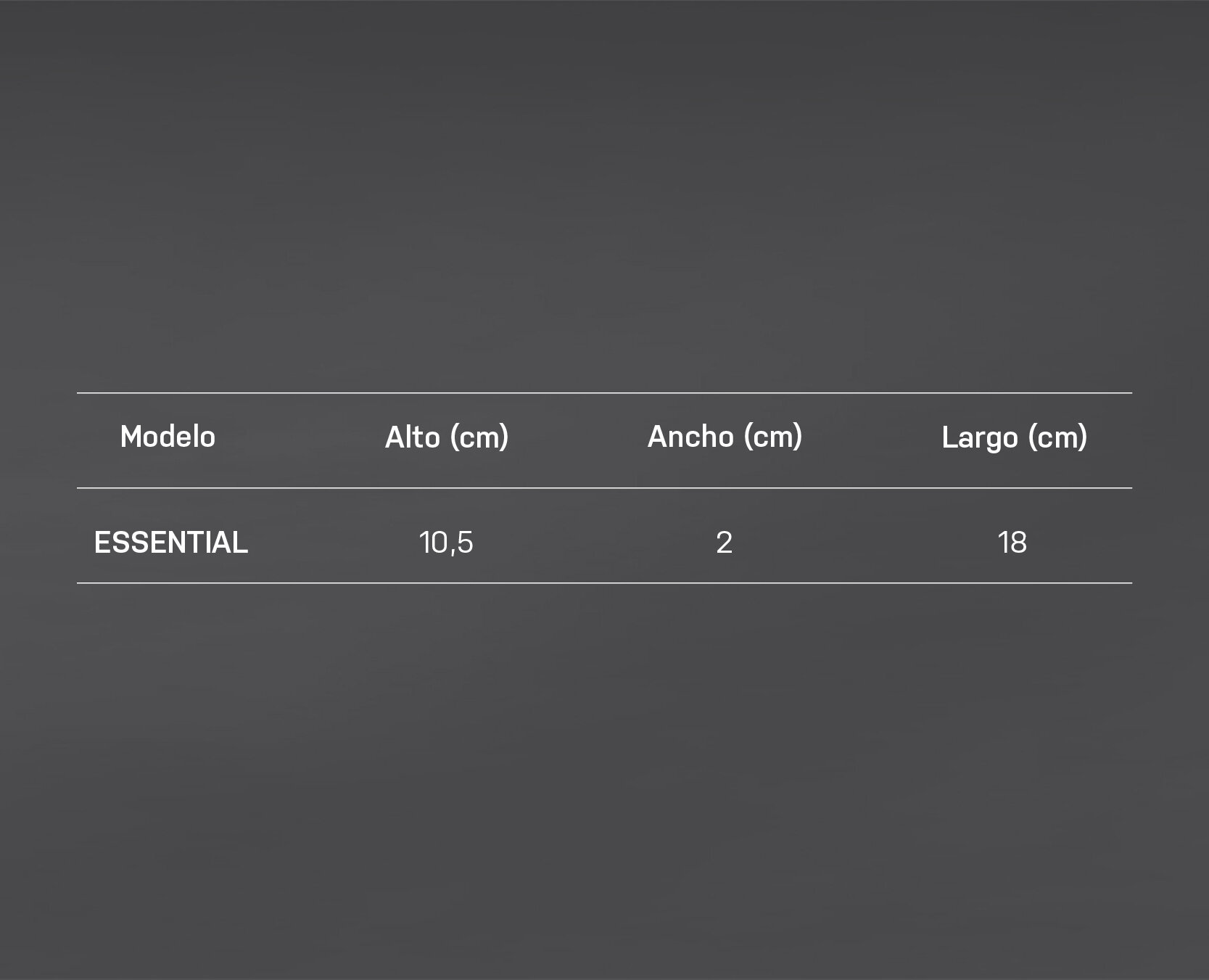Viewport: 1209px width, 980px height.
Task: Click the word Alto in the header
Action: [412, 437]
